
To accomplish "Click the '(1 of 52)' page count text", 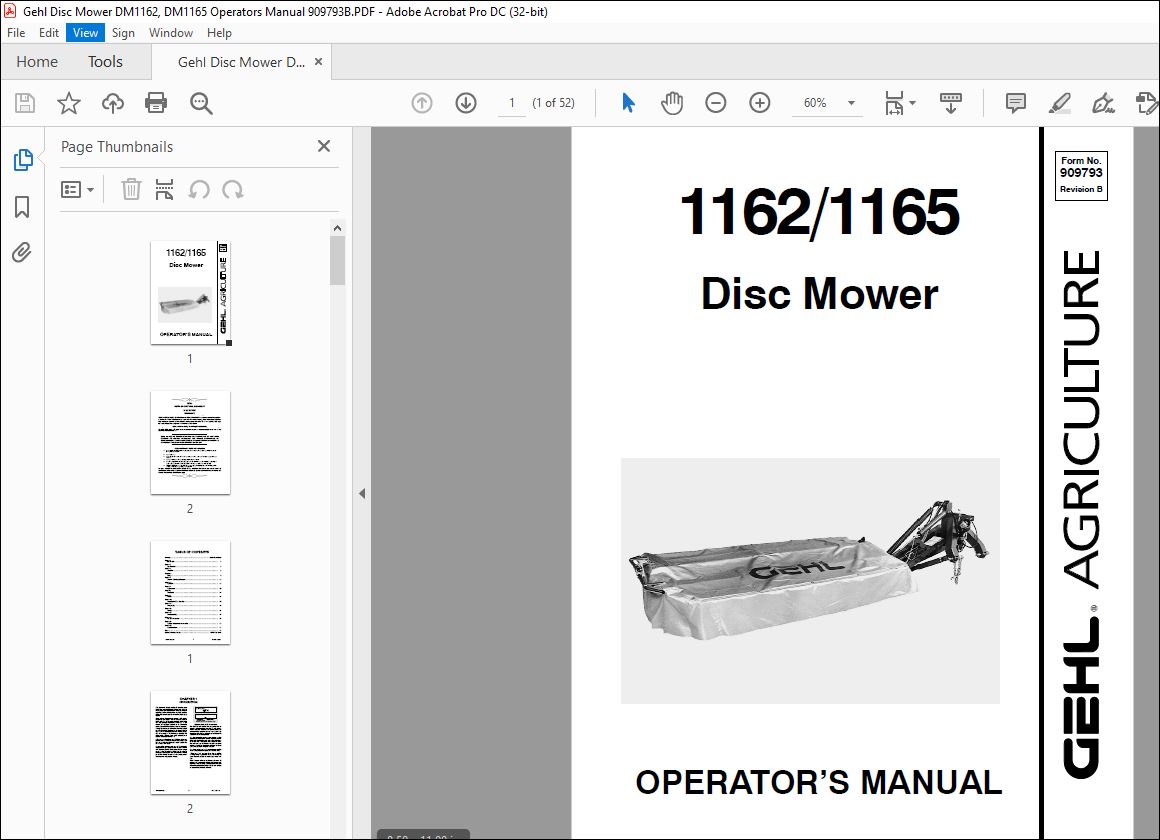I will 553,103.
